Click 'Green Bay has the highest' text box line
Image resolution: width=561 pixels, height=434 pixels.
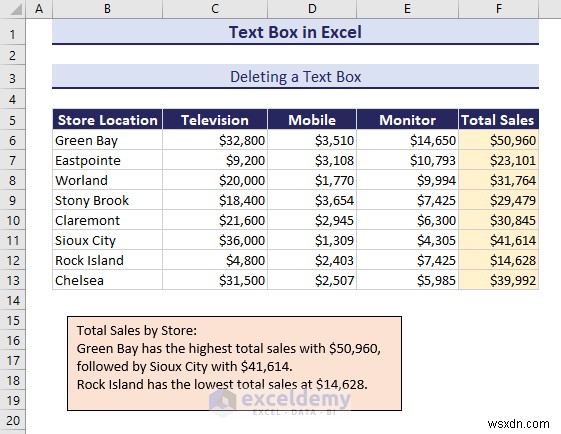pyautogui.click(x=229, y=348)
